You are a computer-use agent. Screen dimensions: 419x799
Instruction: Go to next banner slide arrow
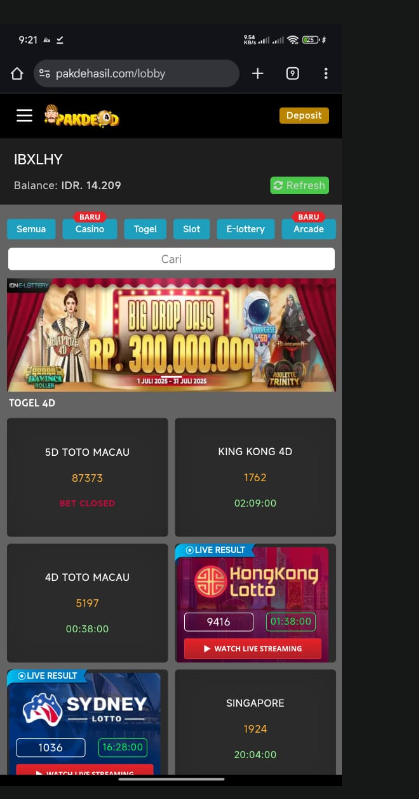(x=311, y=335)
